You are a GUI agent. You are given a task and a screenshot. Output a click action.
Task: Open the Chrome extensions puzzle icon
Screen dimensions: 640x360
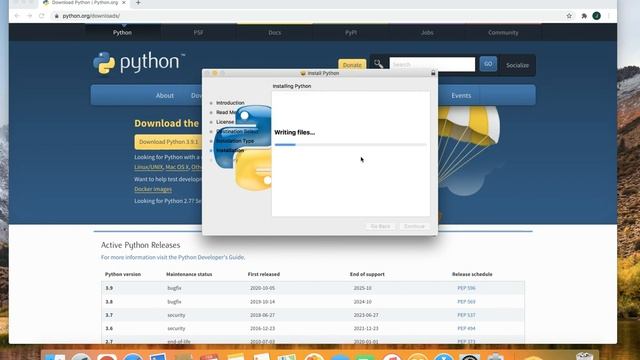click(584, 16)
